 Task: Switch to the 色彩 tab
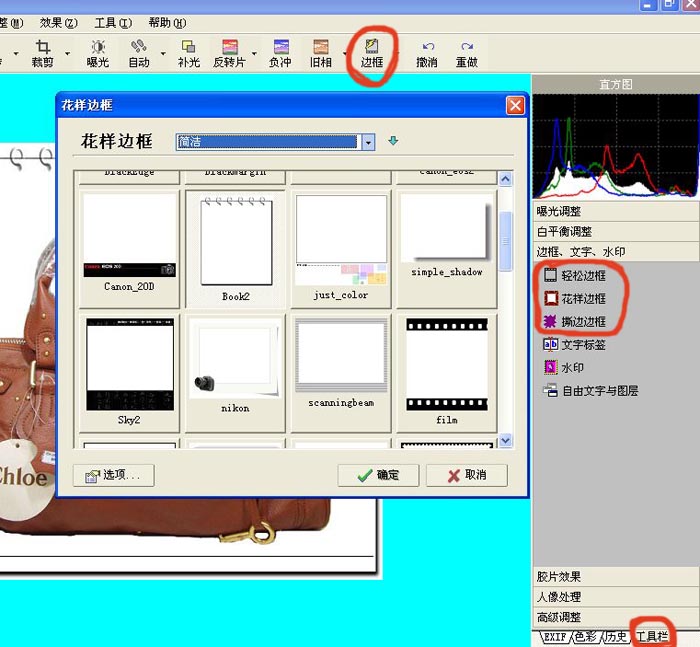pyautogui.click(x=585, y=637)
